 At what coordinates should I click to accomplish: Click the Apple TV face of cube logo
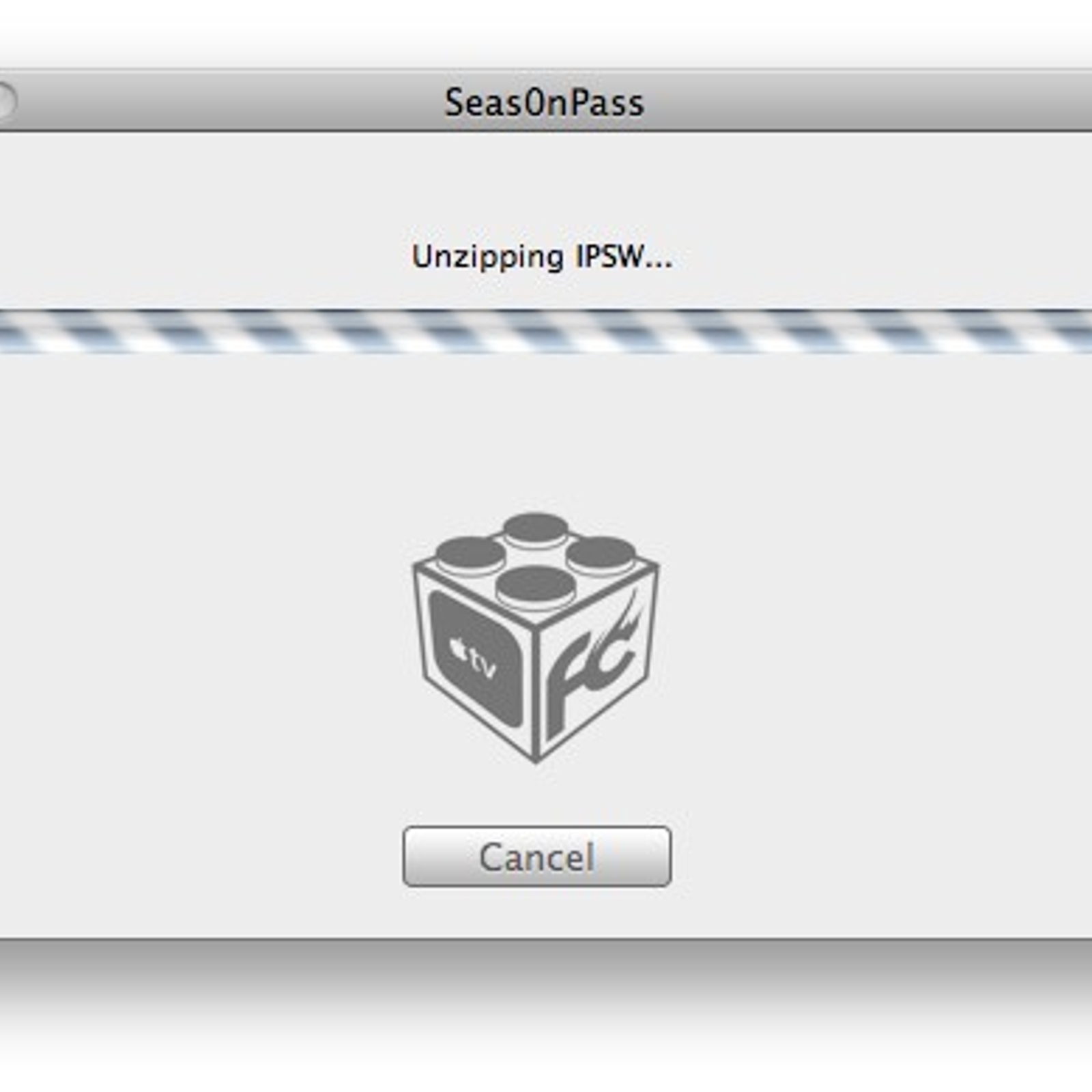[x=476, y=659]
